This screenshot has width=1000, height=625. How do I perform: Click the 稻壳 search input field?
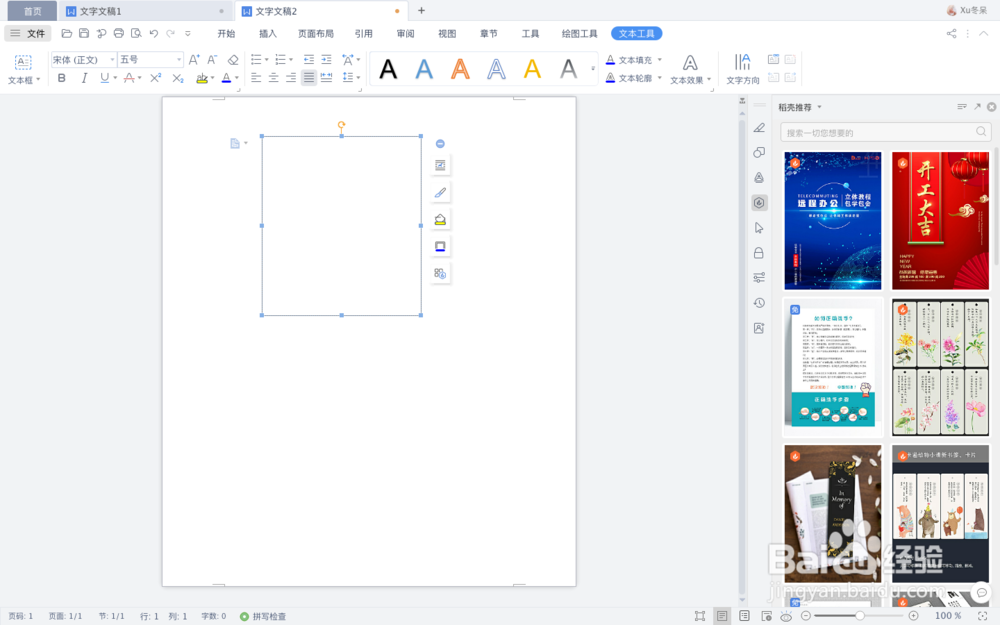point(885,132)
